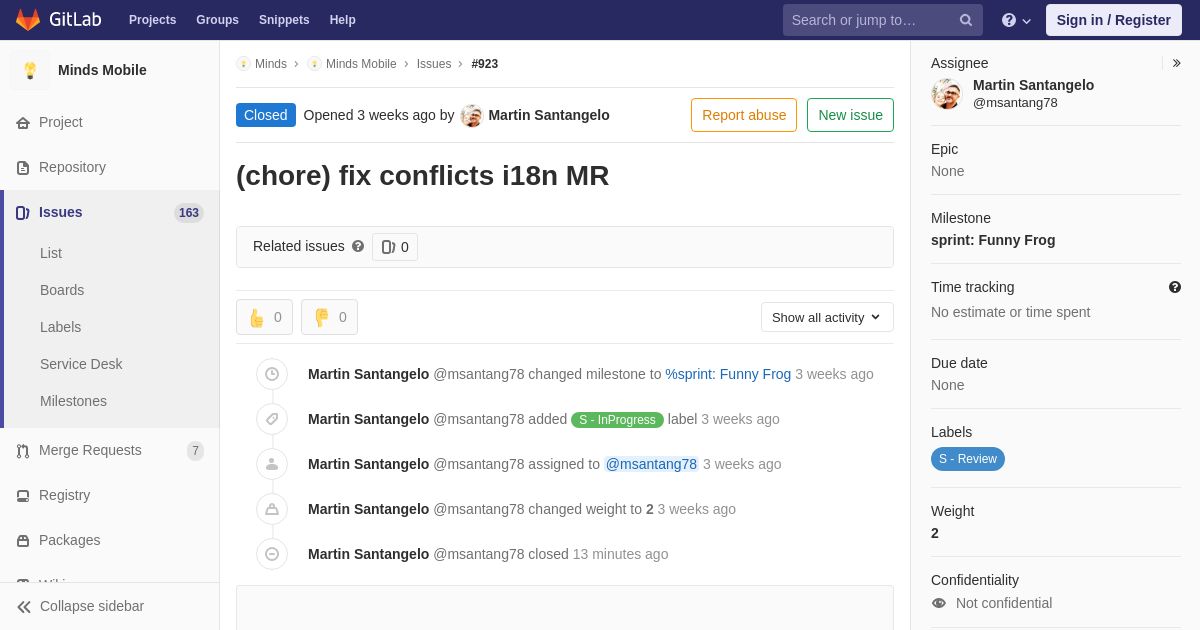
Task: Click the Closed status badge
Action: pos(266,115)
